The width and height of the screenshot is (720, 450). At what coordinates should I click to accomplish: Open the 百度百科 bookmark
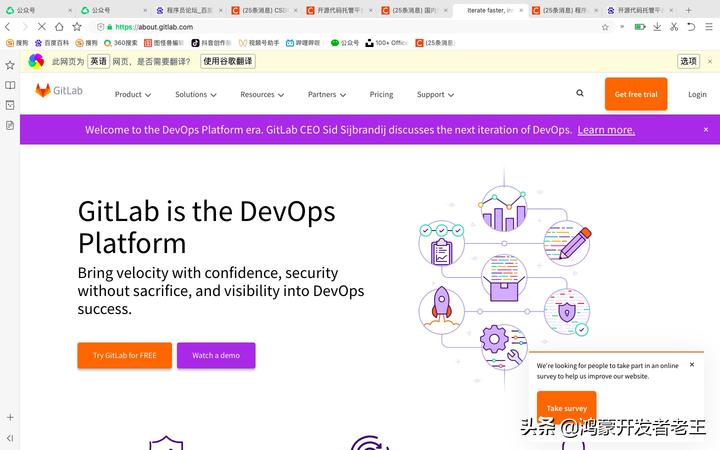[x=52, y=43]
